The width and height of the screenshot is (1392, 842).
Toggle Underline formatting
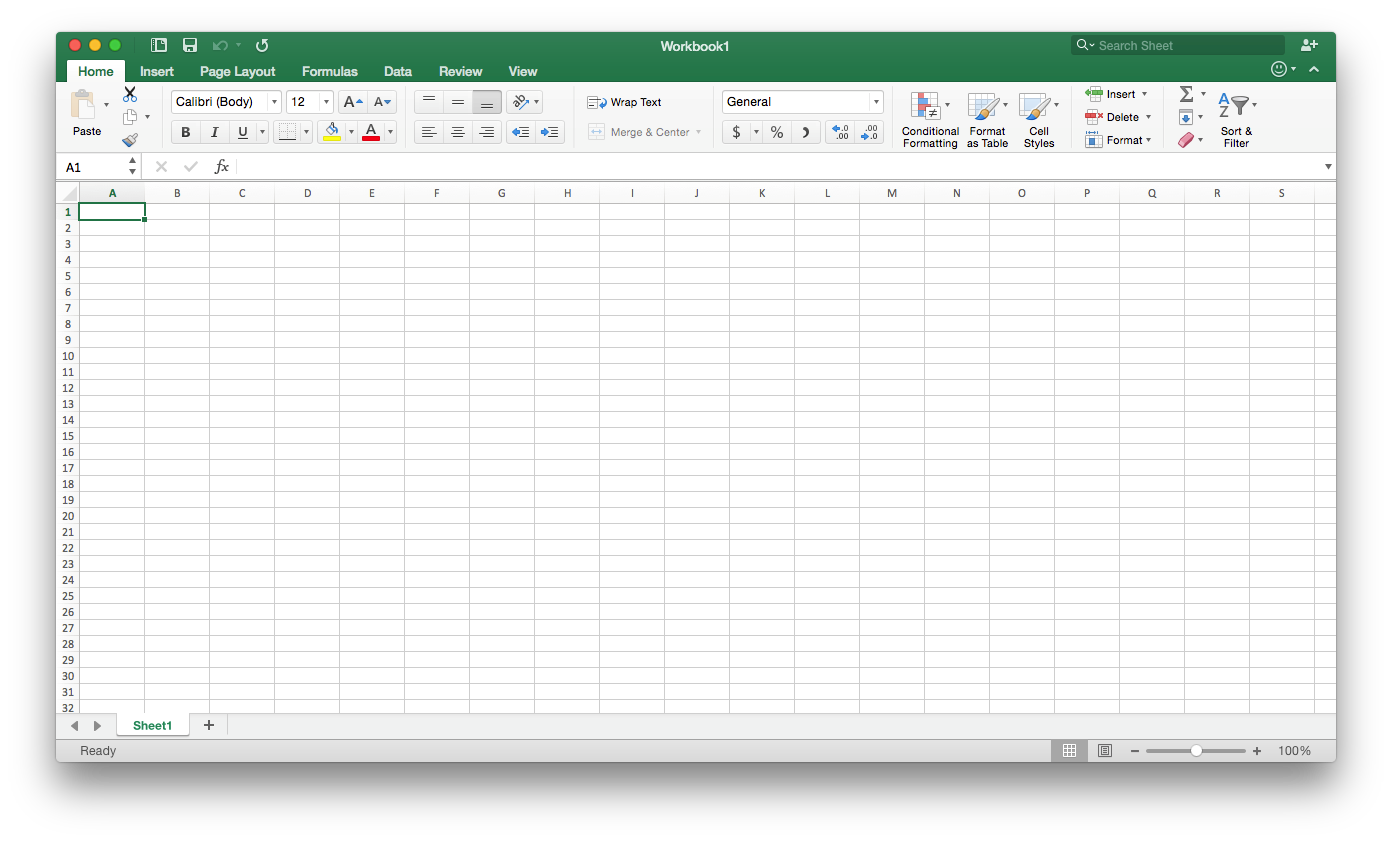[243, 132]
